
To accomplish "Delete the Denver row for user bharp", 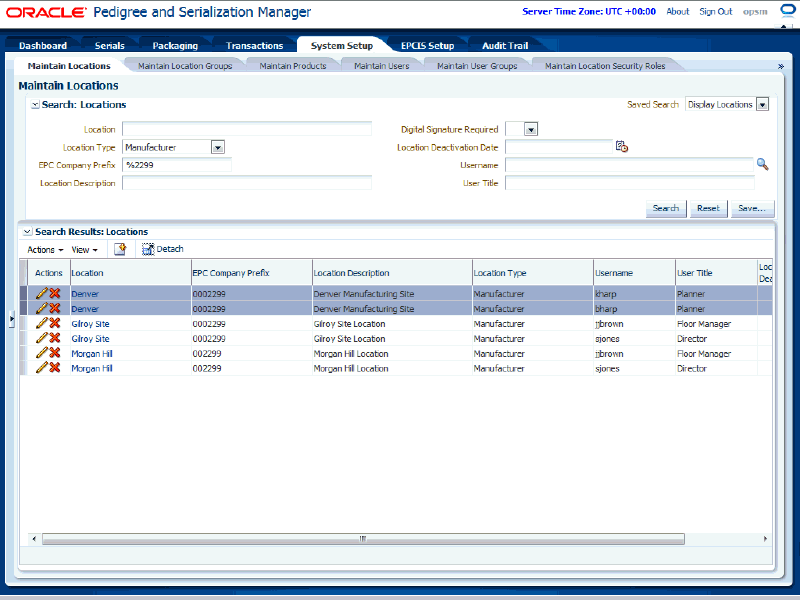I will click(x=55, y=308).
